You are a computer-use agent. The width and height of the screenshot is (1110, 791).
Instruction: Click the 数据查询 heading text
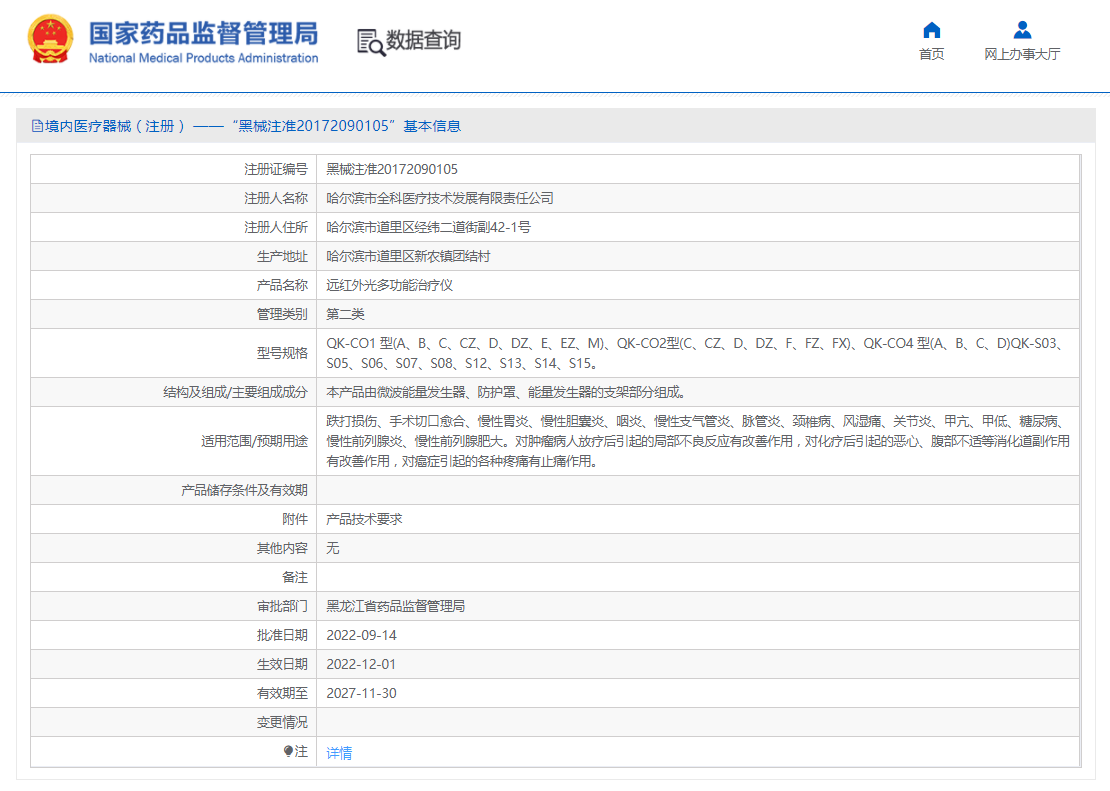423,40
